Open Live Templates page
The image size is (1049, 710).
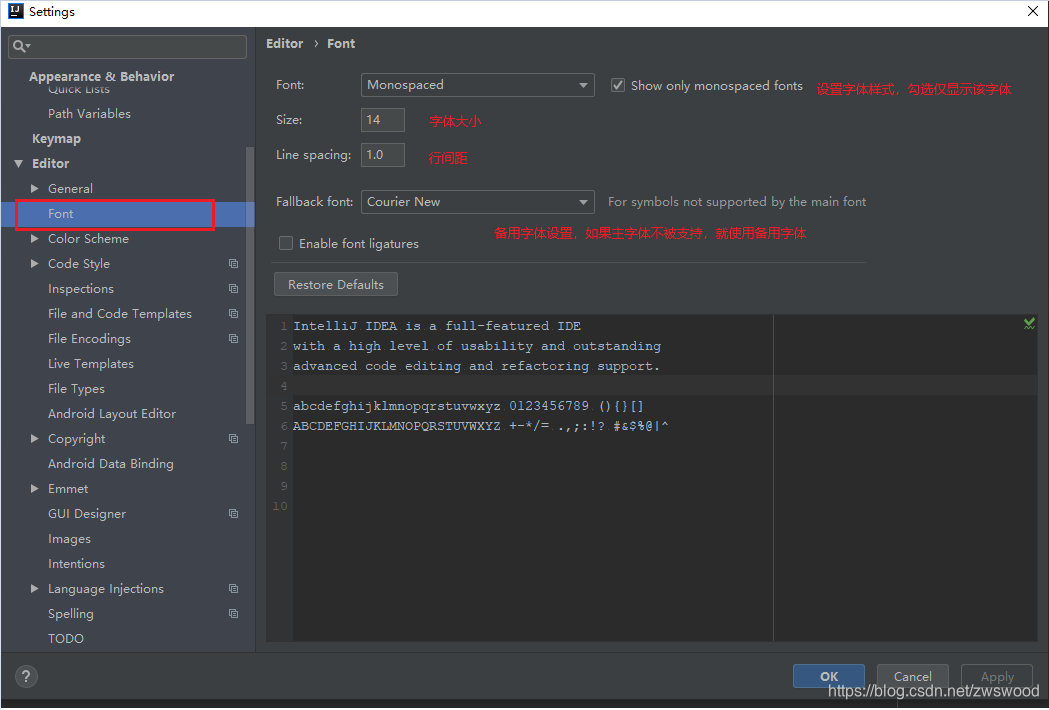[90, 364]
